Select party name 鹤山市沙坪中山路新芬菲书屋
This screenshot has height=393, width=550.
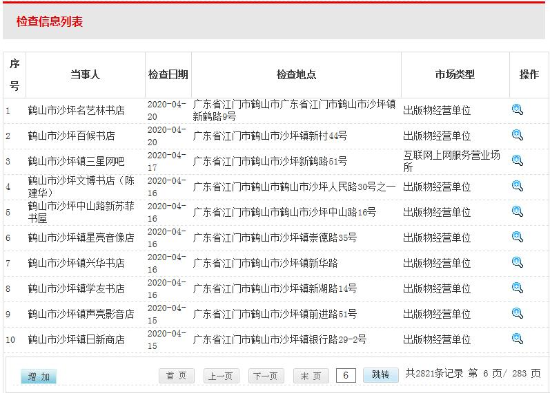tap(81, 212)
